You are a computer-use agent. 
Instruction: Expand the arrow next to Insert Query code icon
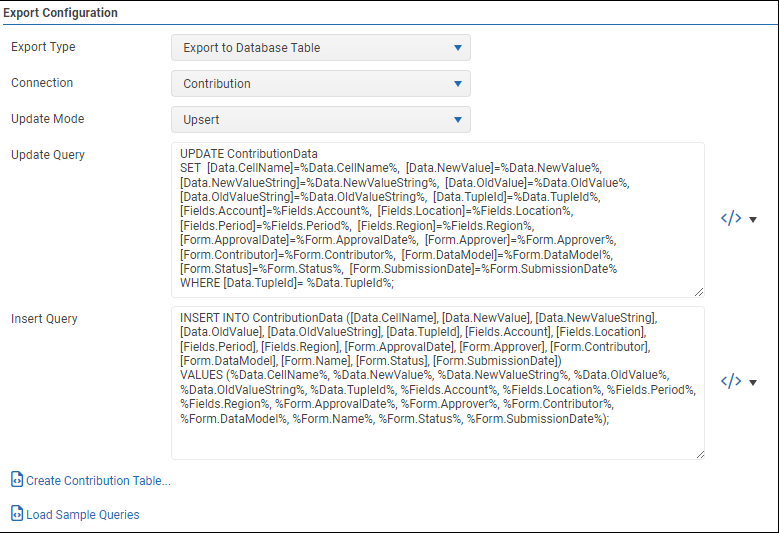point(753,383)
